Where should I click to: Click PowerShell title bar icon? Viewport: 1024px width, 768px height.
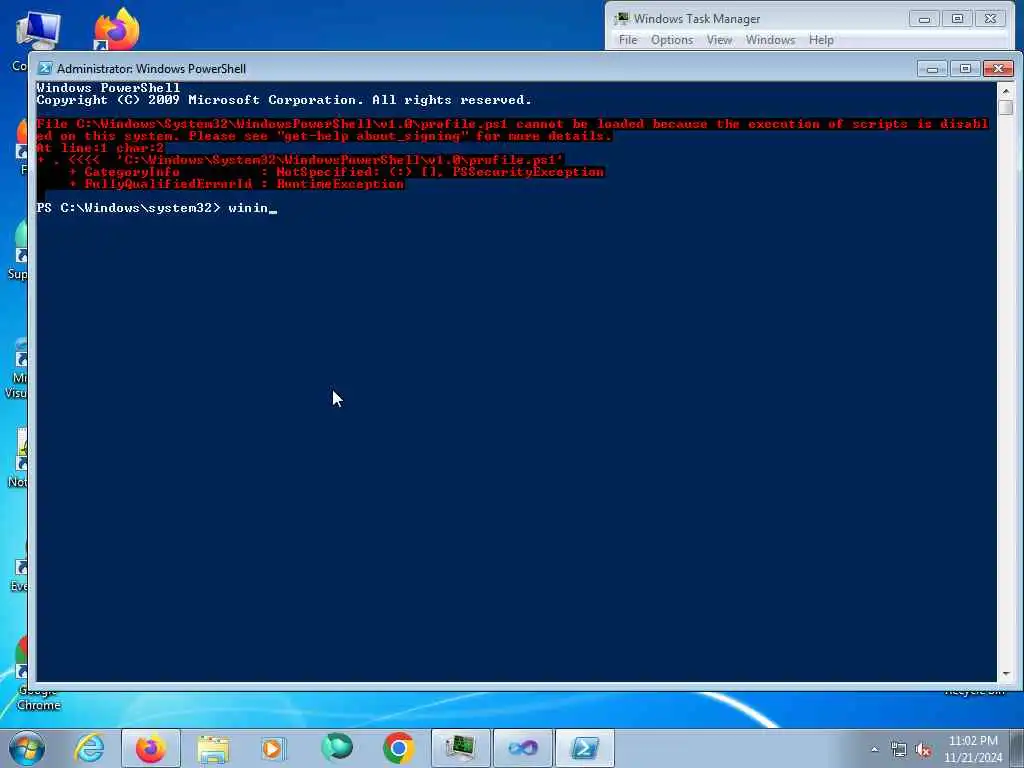tap(44, 69)
